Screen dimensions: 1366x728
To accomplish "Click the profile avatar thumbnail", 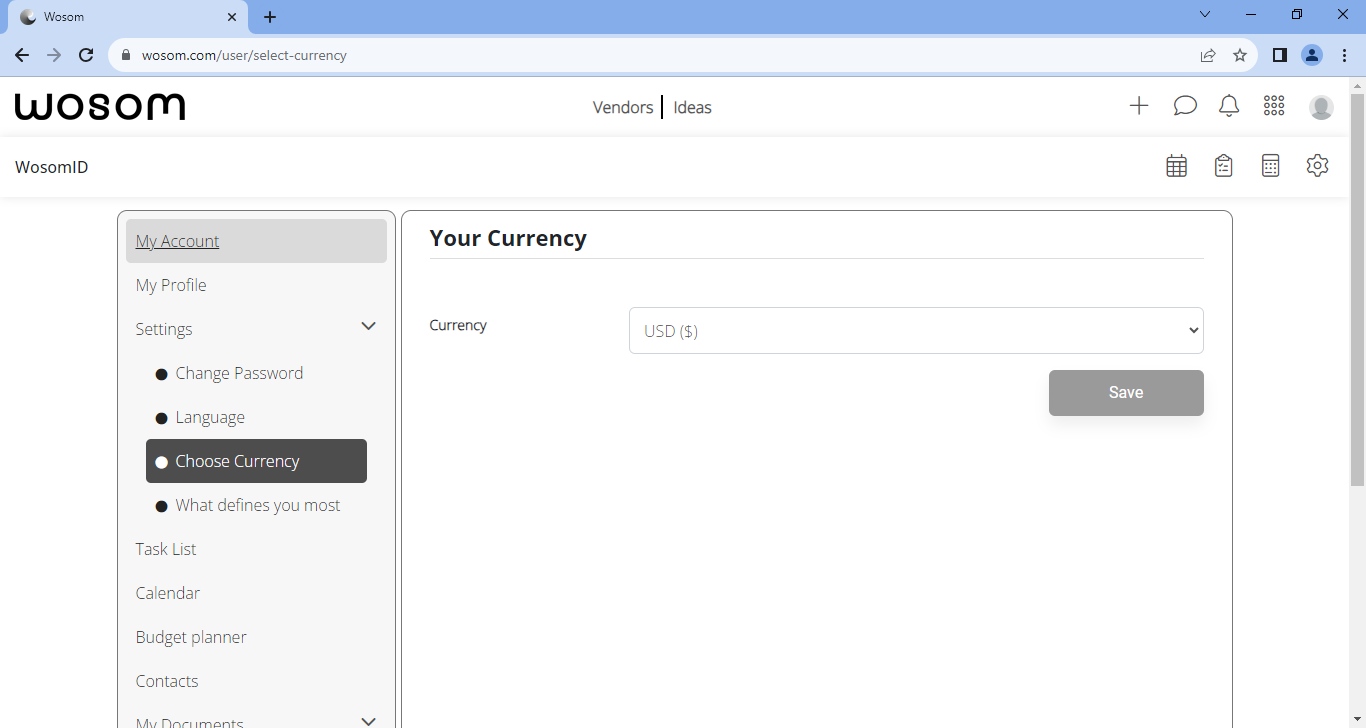I will (x=1321, y=105).
